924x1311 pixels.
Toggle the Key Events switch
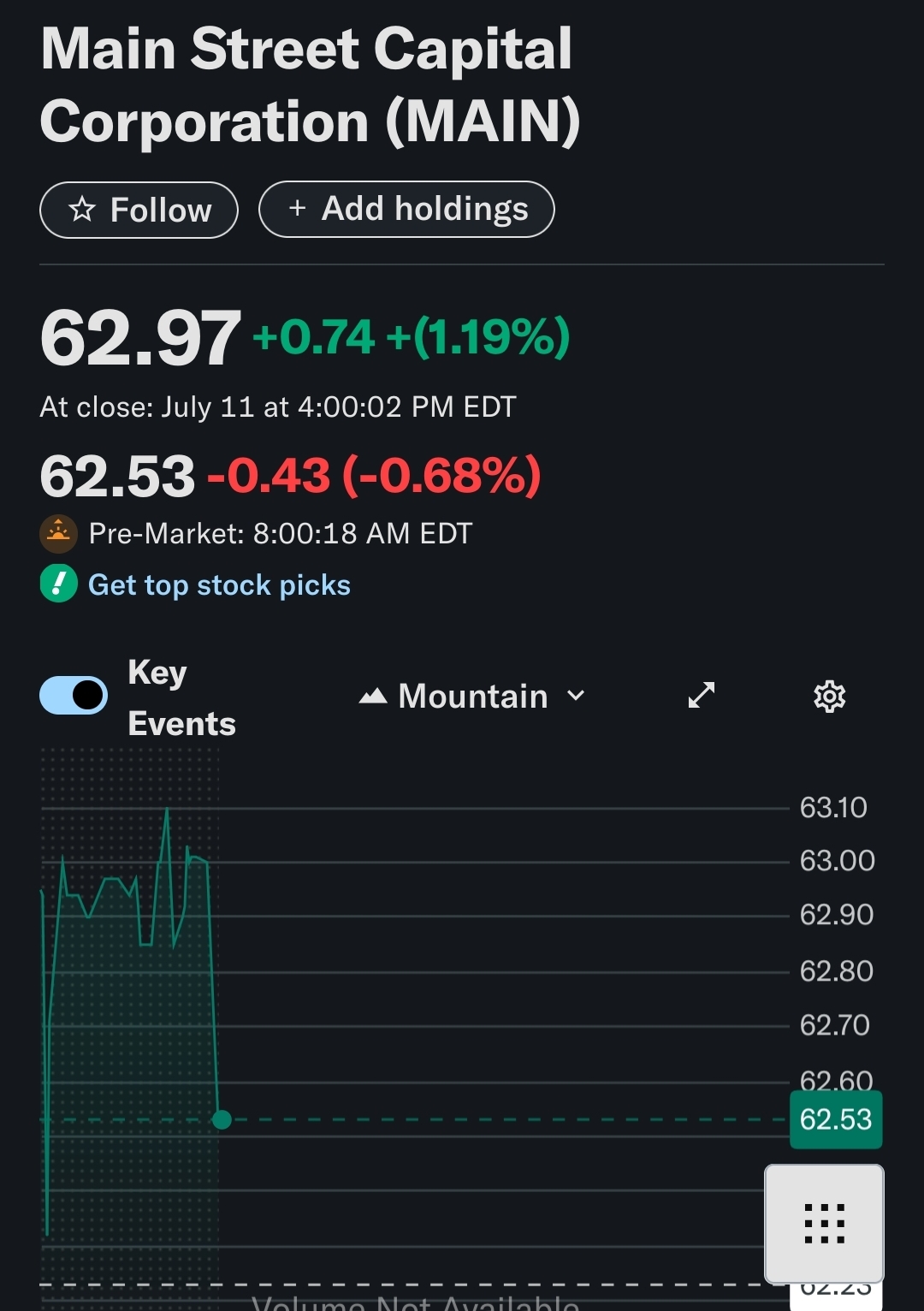[x=74, y=696]
